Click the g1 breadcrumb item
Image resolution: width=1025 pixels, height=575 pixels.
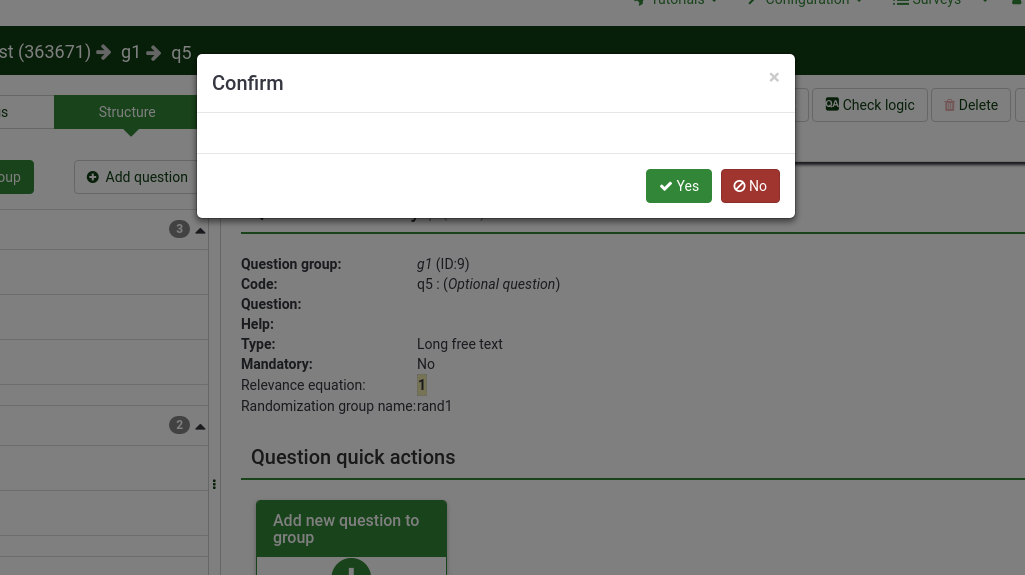[130, 52]
